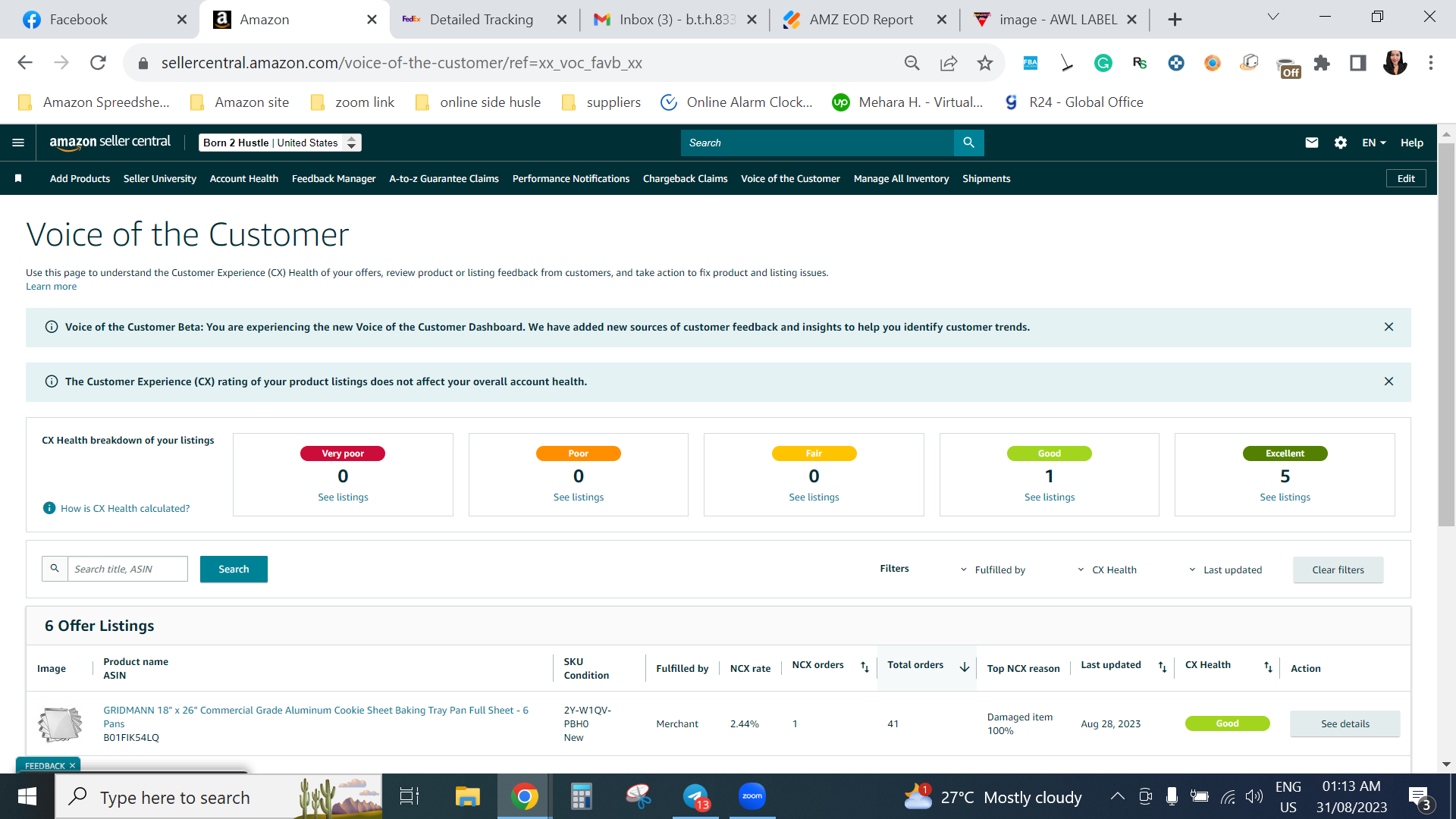Click See listings under Excellent

[1285, 497]
